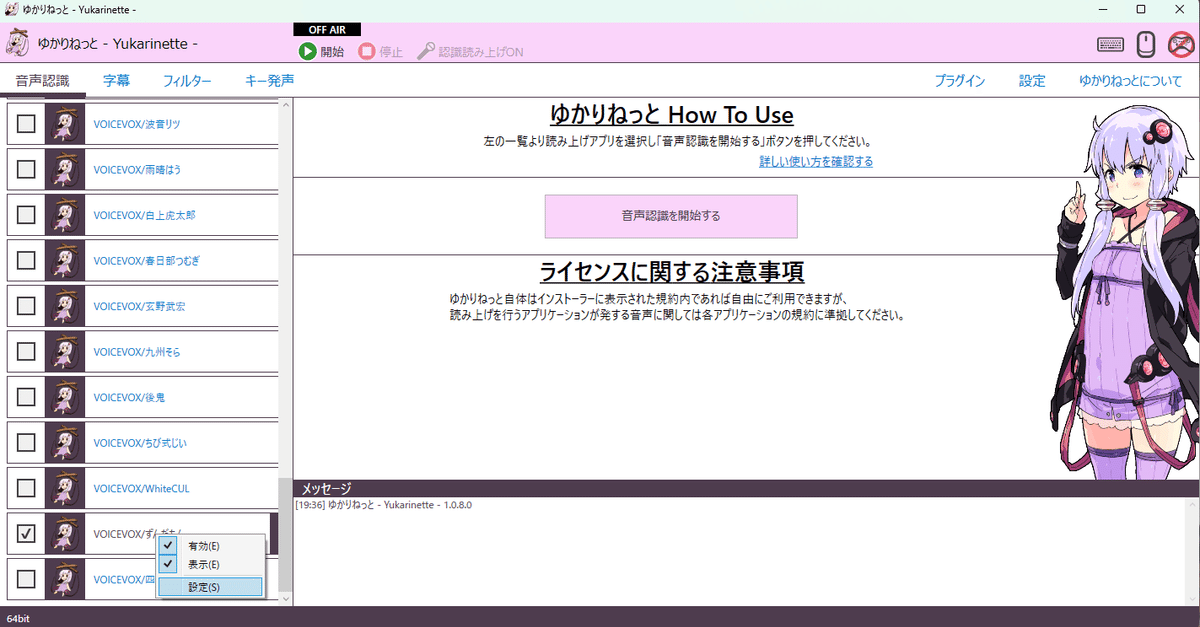Uncheck the checked VOICEVOX row checkbox

point(26,534)
